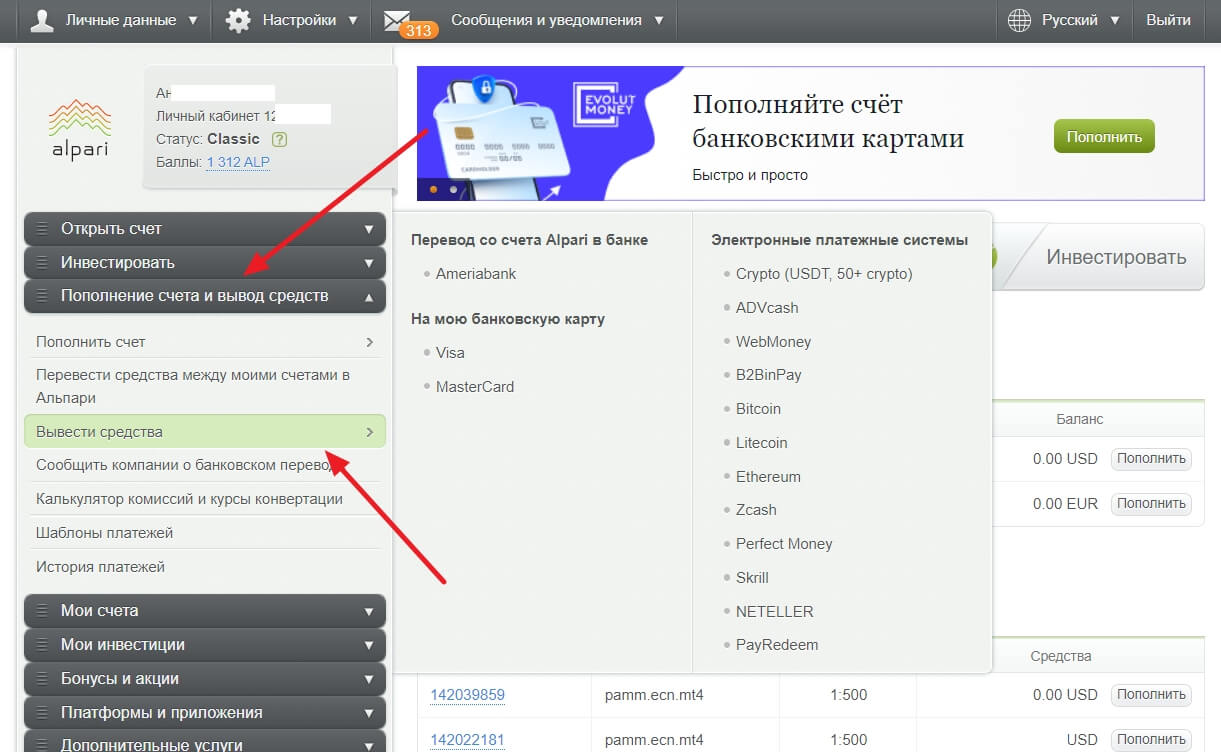Viewport: 1221px width, 752px height.
Task: Choose Visa card withdrawal option
Action: pos(450,353)
